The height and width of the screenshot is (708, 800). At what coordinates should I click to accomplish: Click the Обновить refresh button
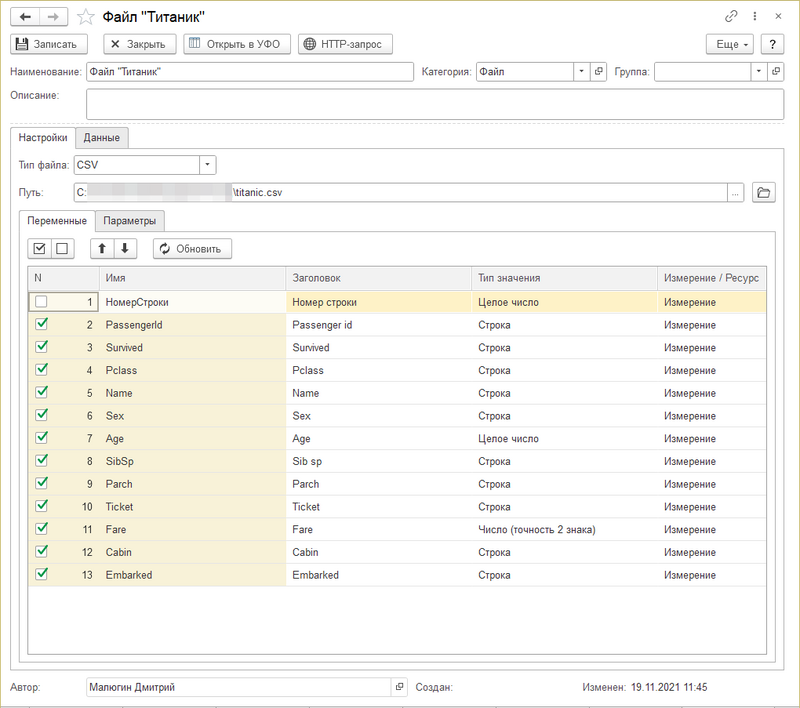point(193,248)
